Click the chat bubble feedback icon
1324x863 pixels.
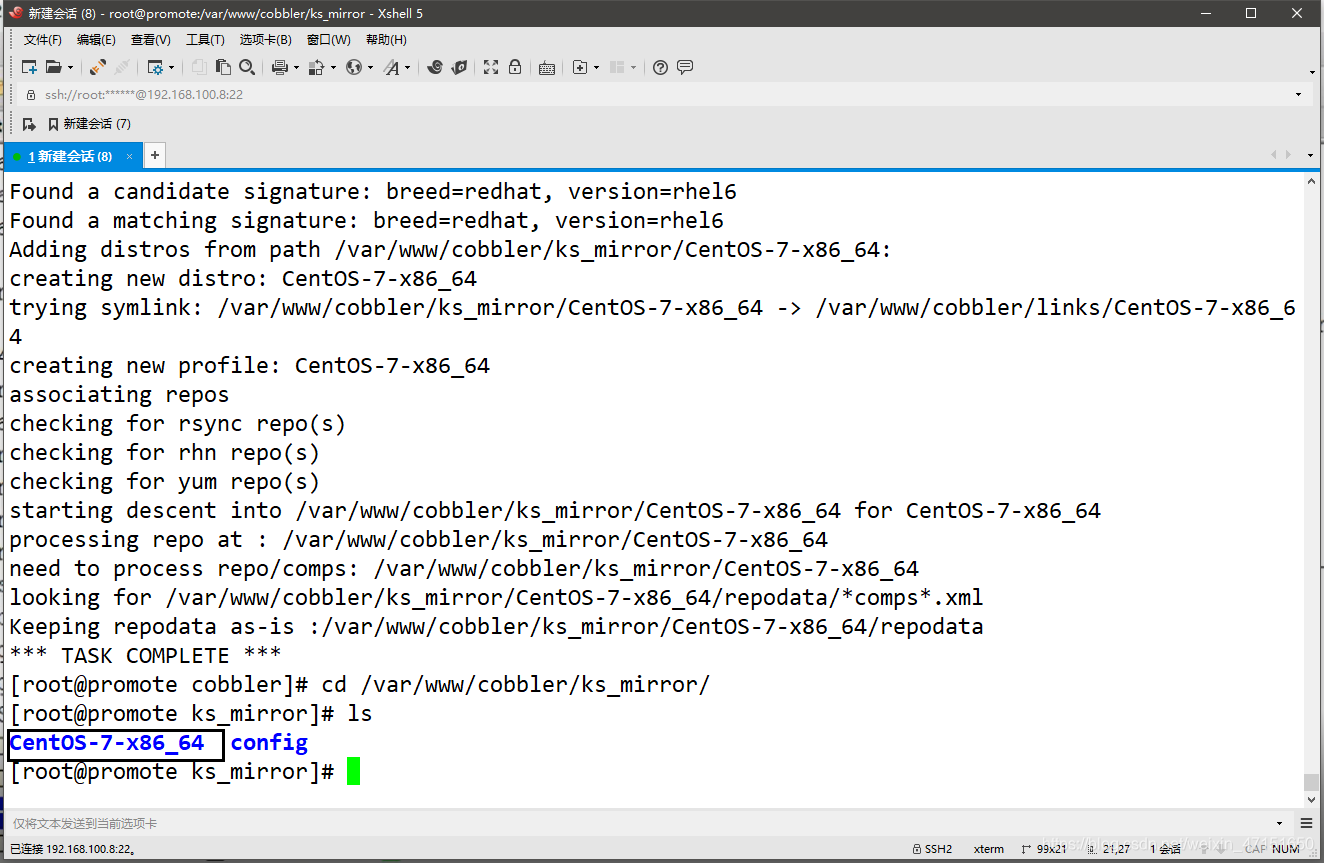click(685, 68)
